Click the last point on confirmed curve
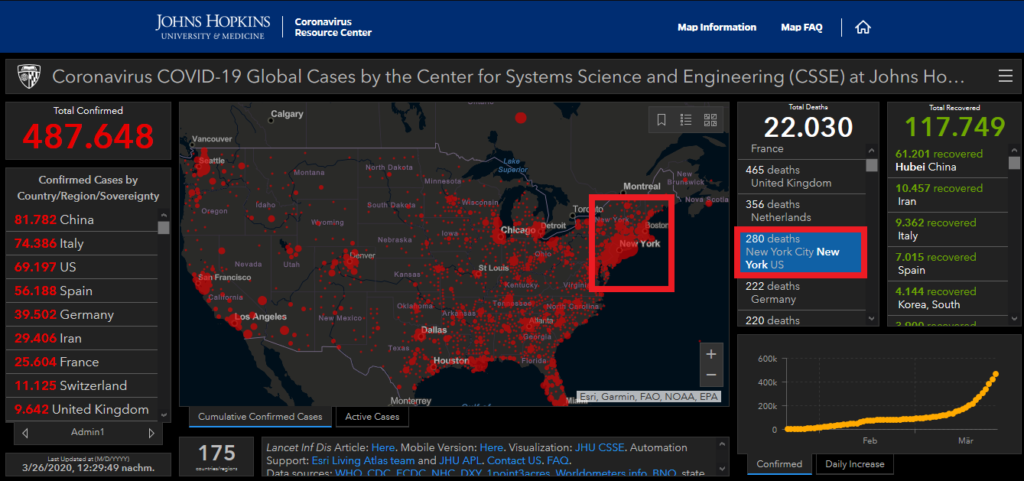 click(x=996, y=375)
